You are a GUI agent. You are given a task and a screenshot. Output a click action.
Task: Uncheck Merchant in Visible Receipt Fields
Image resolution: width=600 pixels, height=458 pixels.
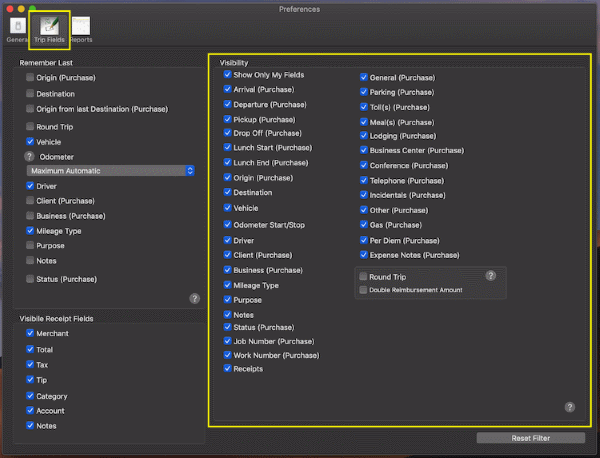tap(31, 334)
